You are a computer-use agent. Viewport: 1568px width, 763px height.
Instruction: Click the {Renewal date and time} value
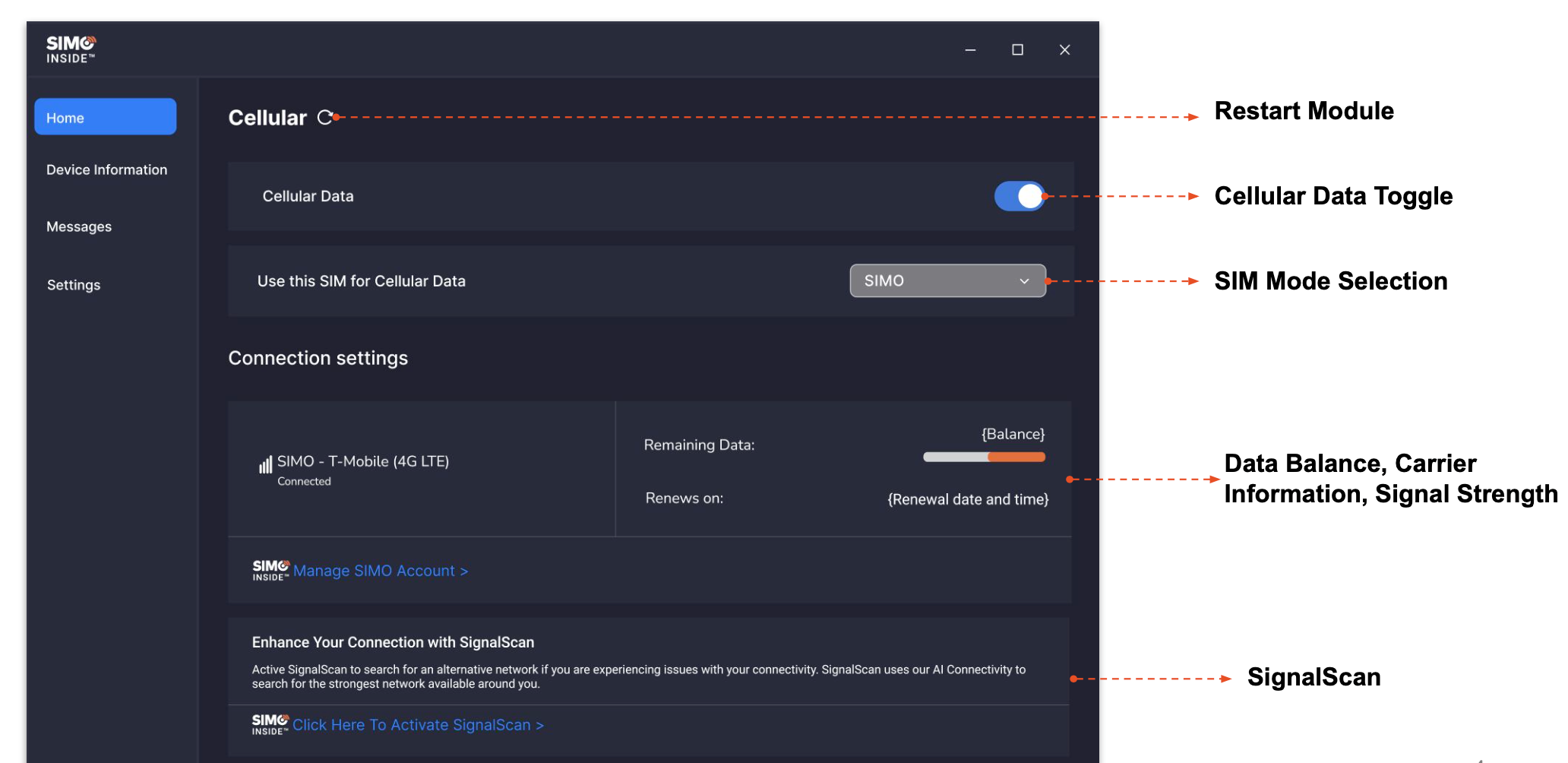coord(968,499)
